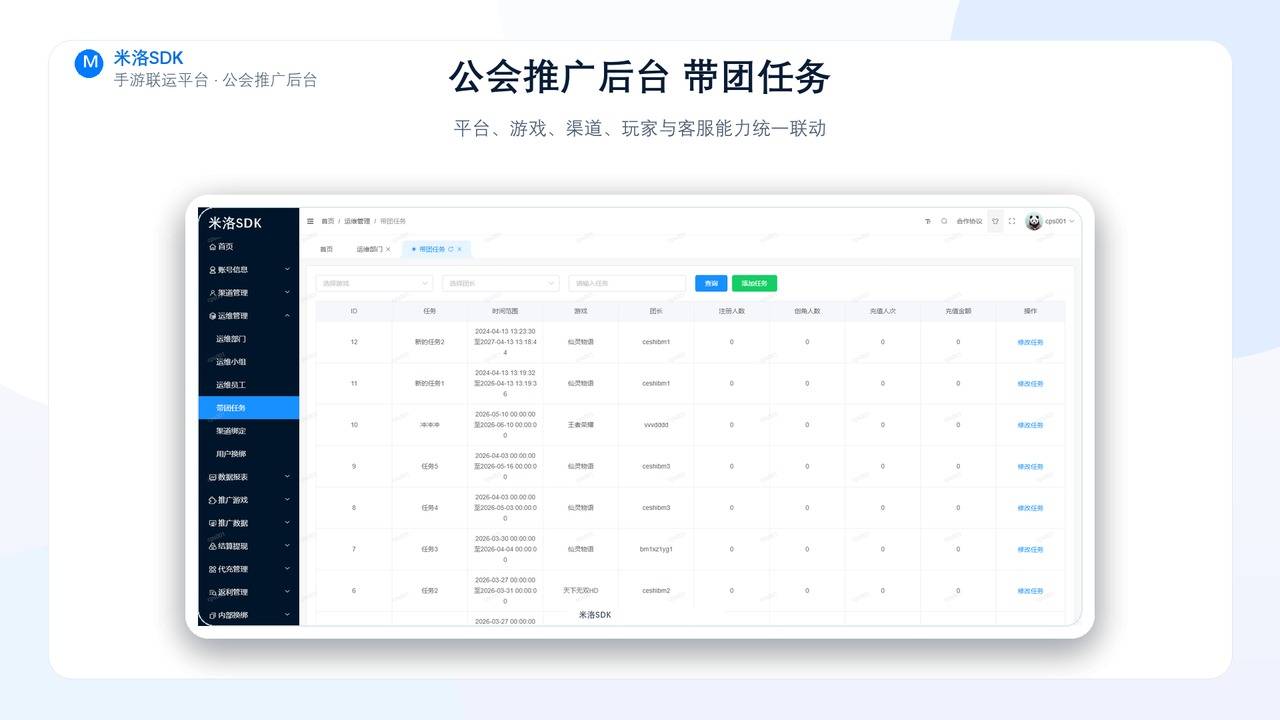
Task: Close the 运维部门 tab
Action: click(388, 249)
